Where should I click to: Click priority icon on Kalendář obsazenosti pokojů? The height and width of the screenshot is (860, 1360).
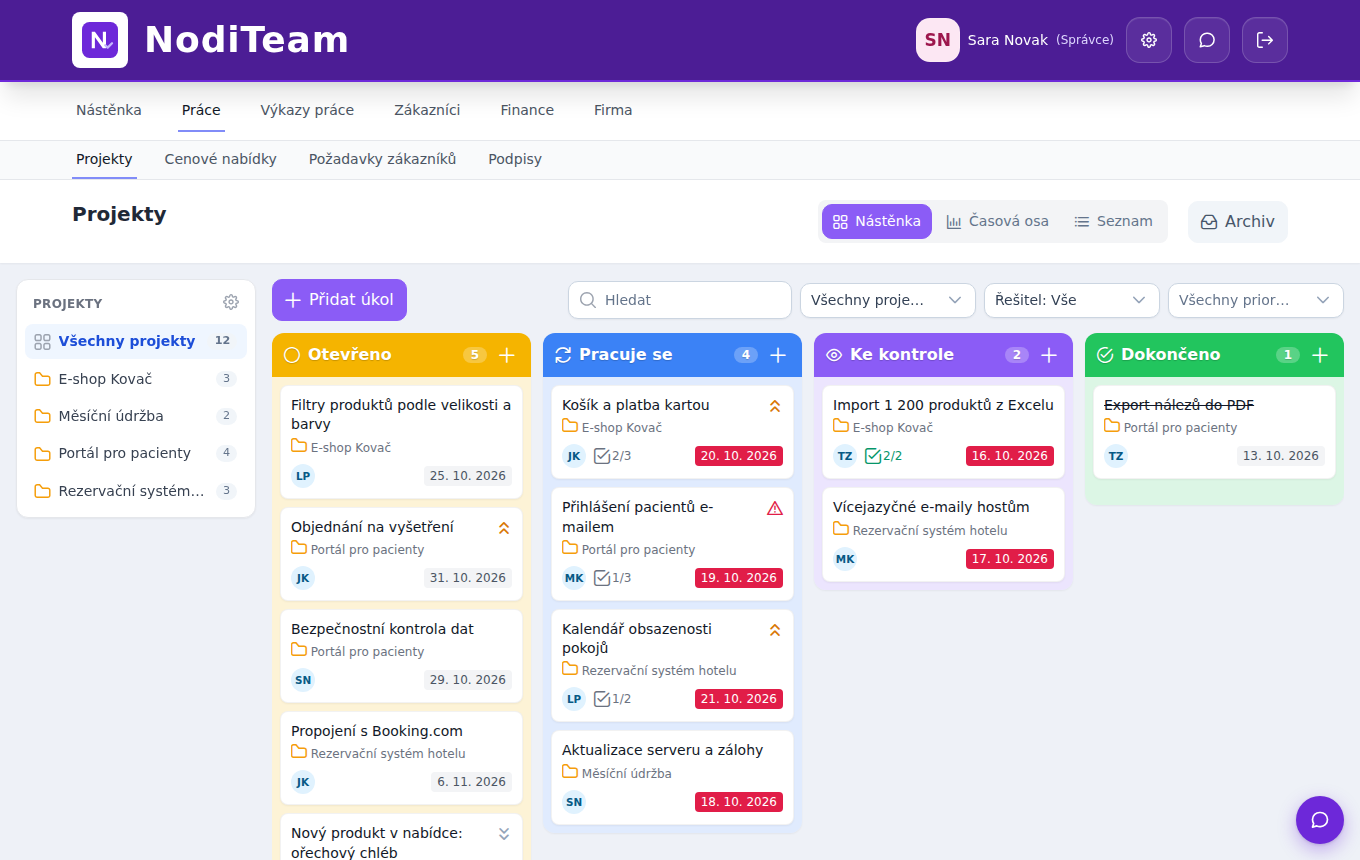pyautogui.click(x=775, y=630)
